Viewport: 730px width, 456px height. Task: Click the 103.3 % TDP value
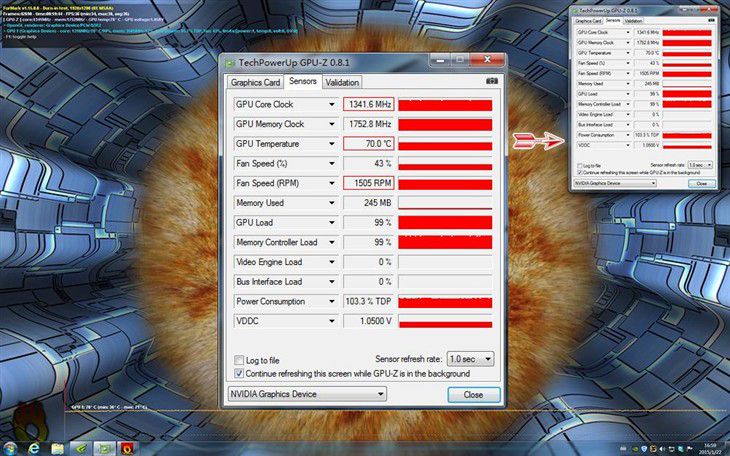(x=369, y=301)
